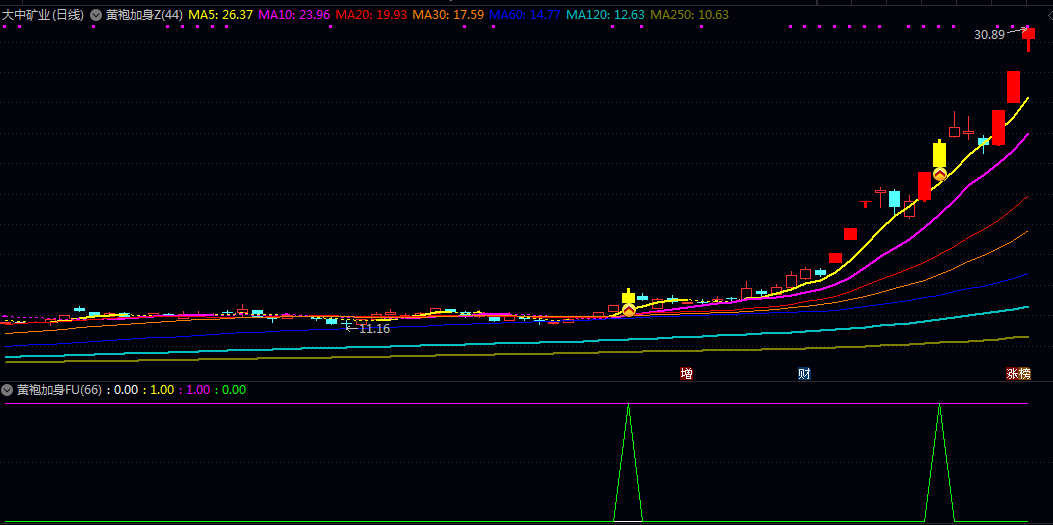Click the blue 财 event marker
The width and height of the screenshot is (1053, 525).
coord(804,373)
